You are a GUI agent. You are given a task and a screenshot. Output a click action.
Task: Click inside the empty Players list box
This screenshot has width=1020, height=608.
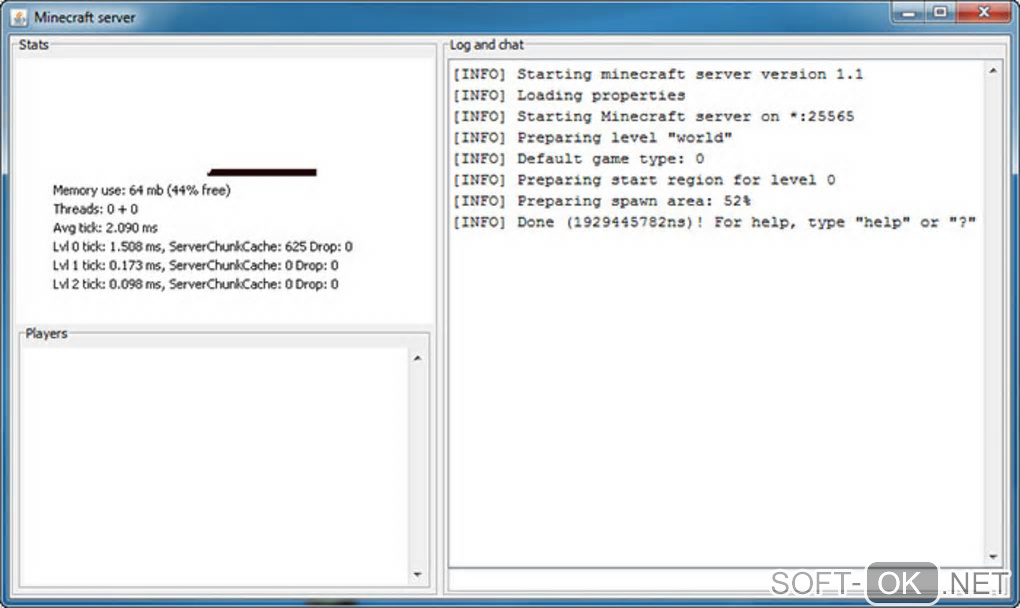tap(215, 466)
